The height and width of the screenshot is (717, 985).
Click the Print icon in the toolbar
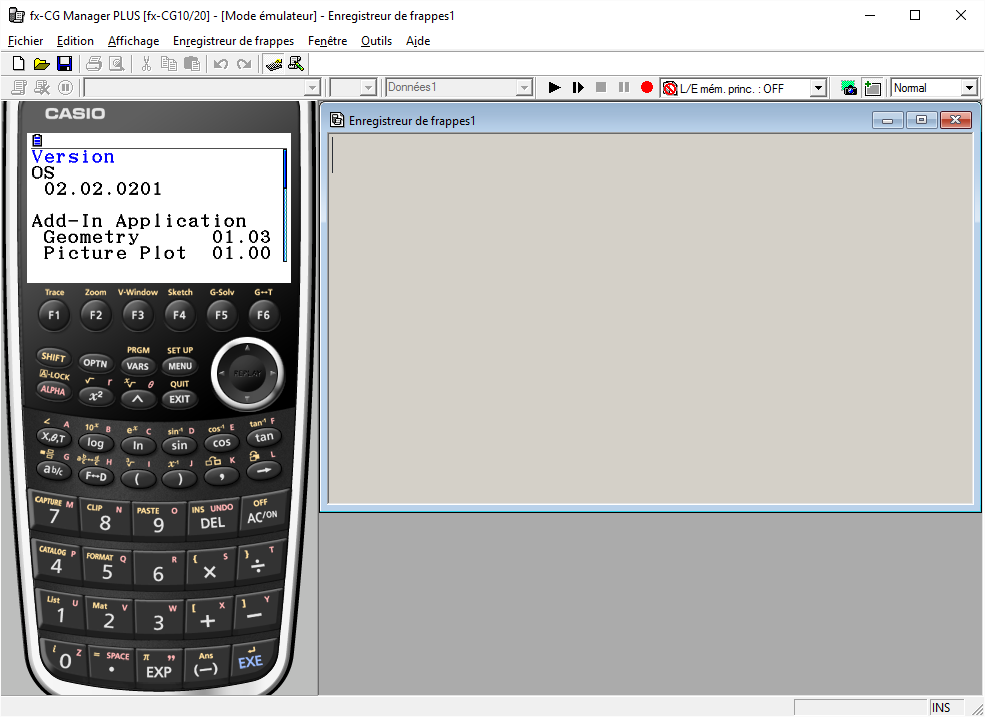point(94,63)
